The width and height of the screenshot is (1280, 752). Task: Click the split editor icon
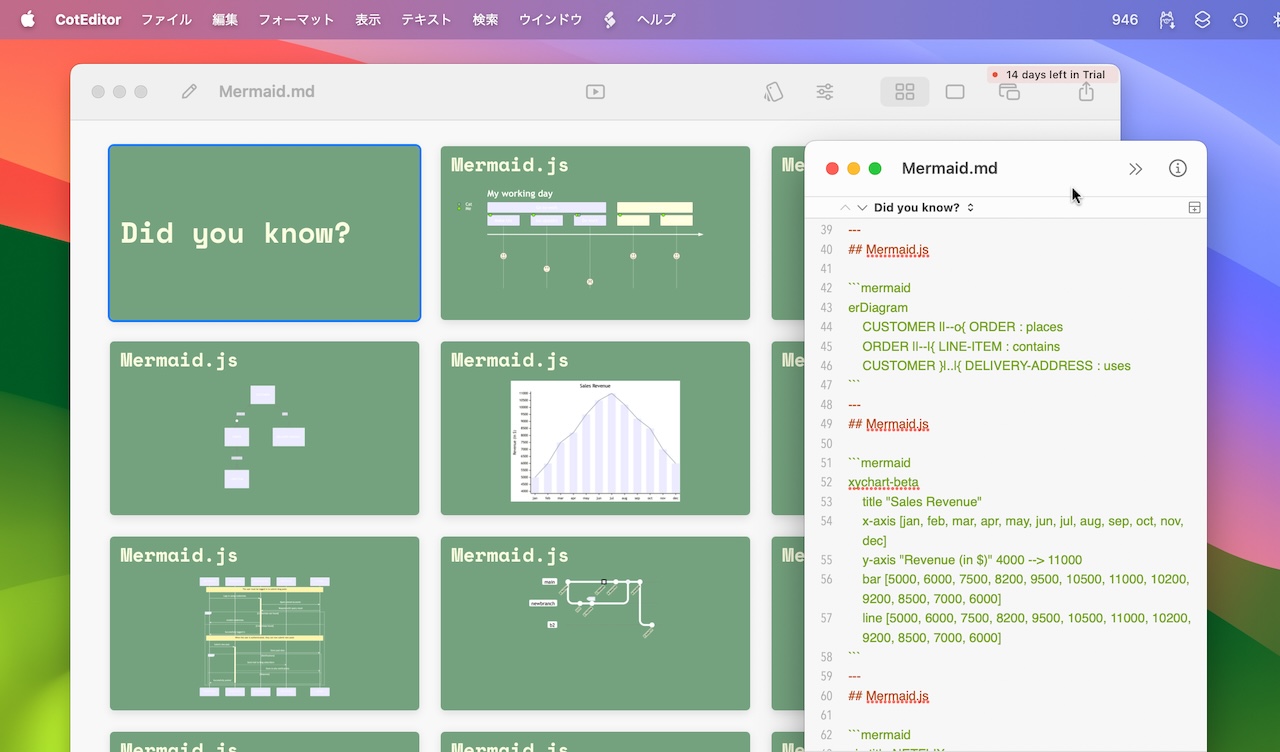[1194, 207]
